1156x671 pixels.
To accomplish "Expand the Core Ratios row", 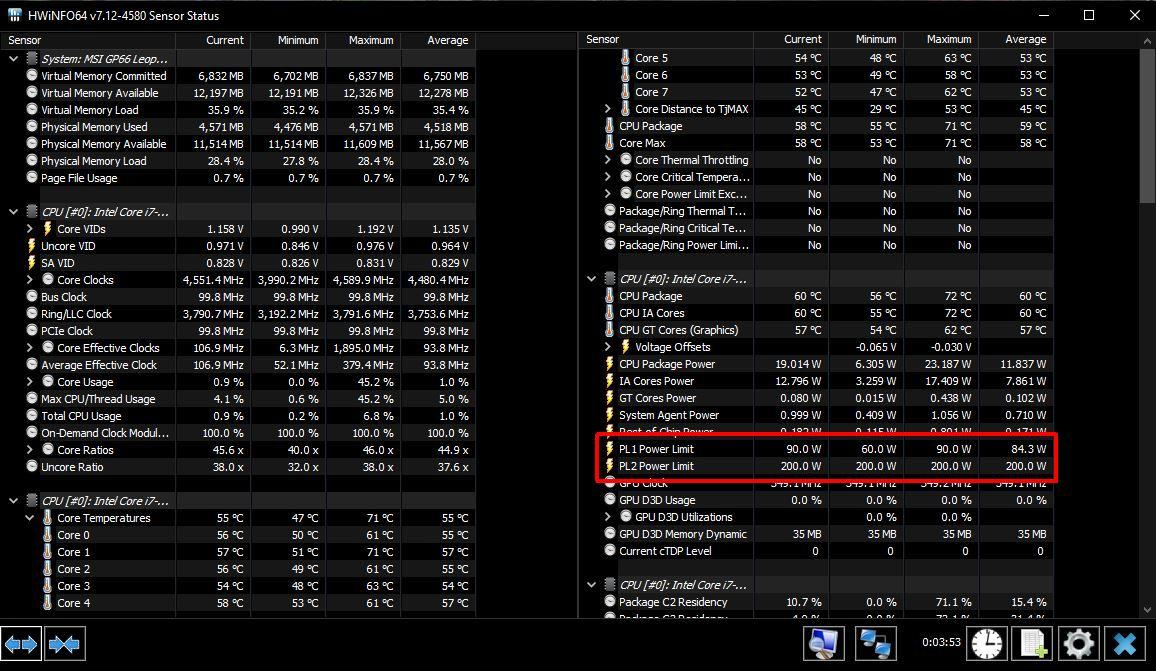I will (x=29, y=449).
